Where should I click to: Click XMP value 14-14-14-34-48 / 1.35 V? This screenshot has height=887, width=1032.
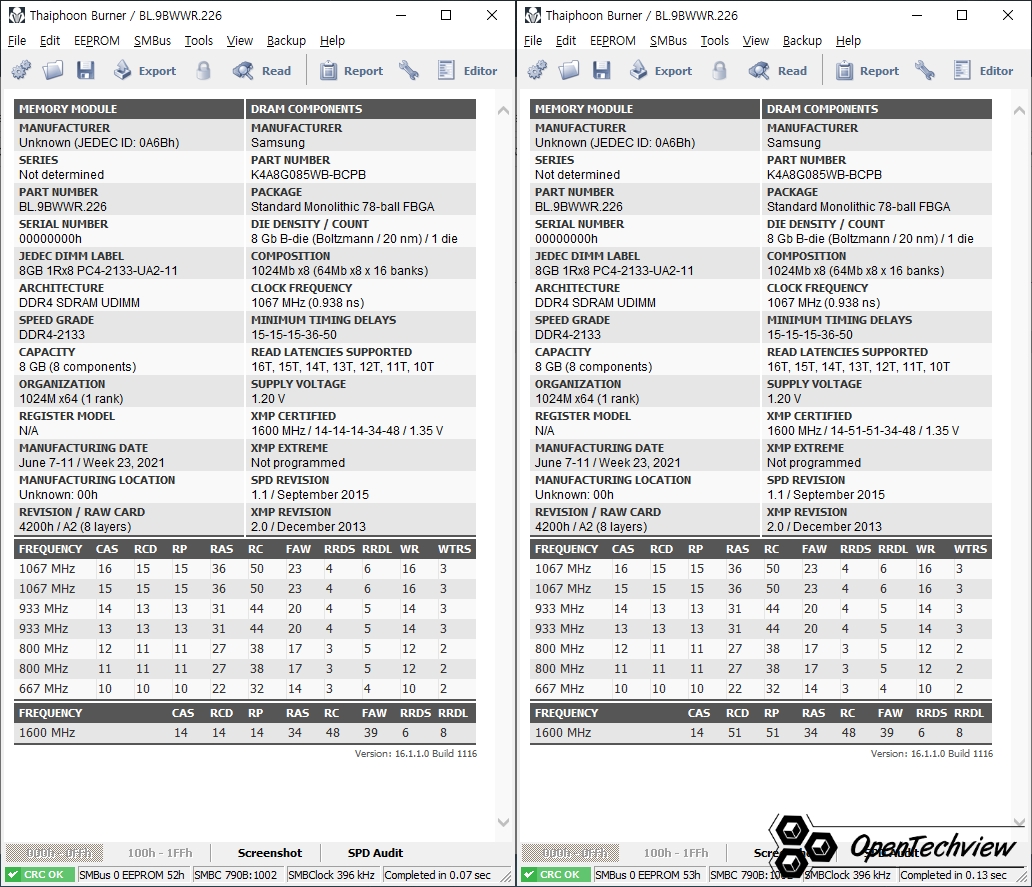tap(347, 430)
